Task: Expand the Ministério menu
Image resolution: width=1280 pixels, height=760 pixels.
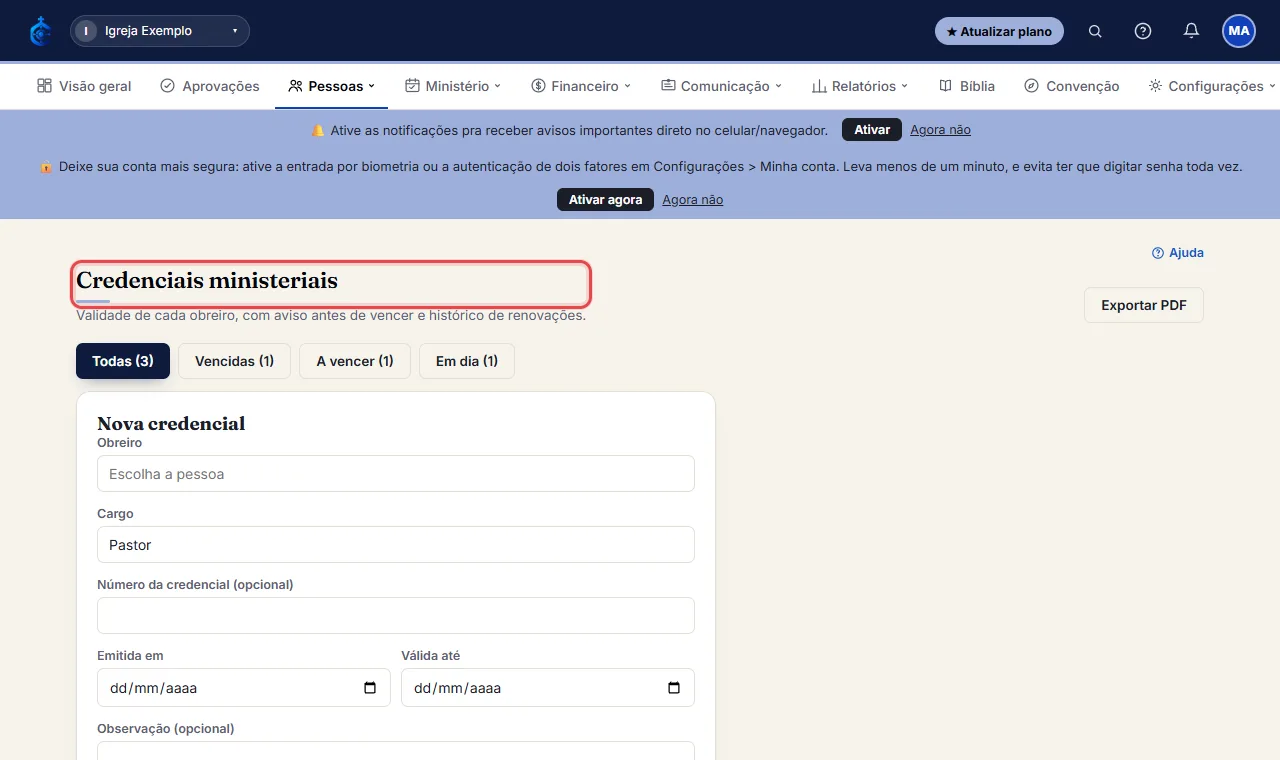Action: 453,86
